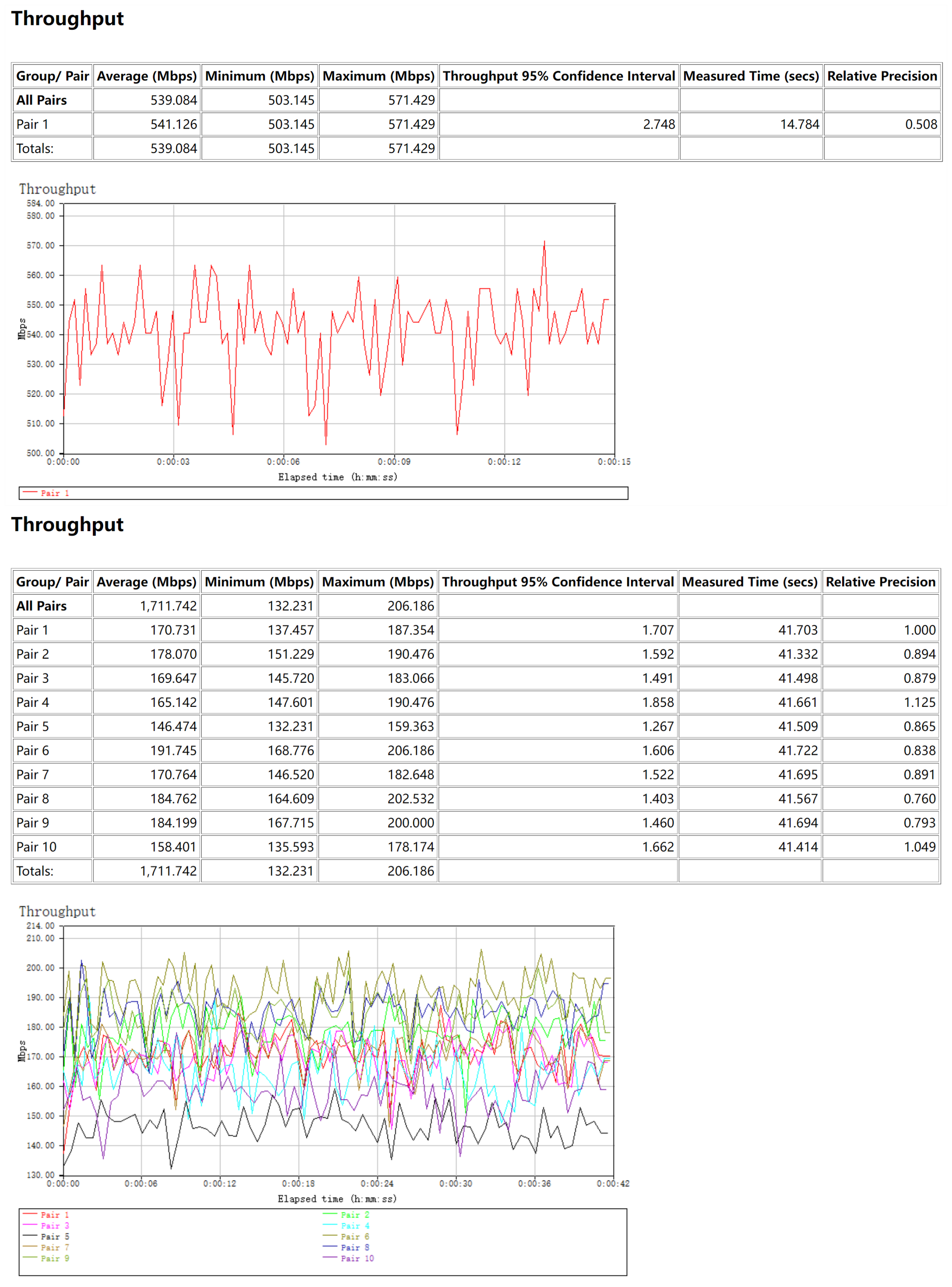This screenshot has height=1287, width=952.
Task: Click Pair 5 black legend entry
Action: click(x=54, y=1237)
